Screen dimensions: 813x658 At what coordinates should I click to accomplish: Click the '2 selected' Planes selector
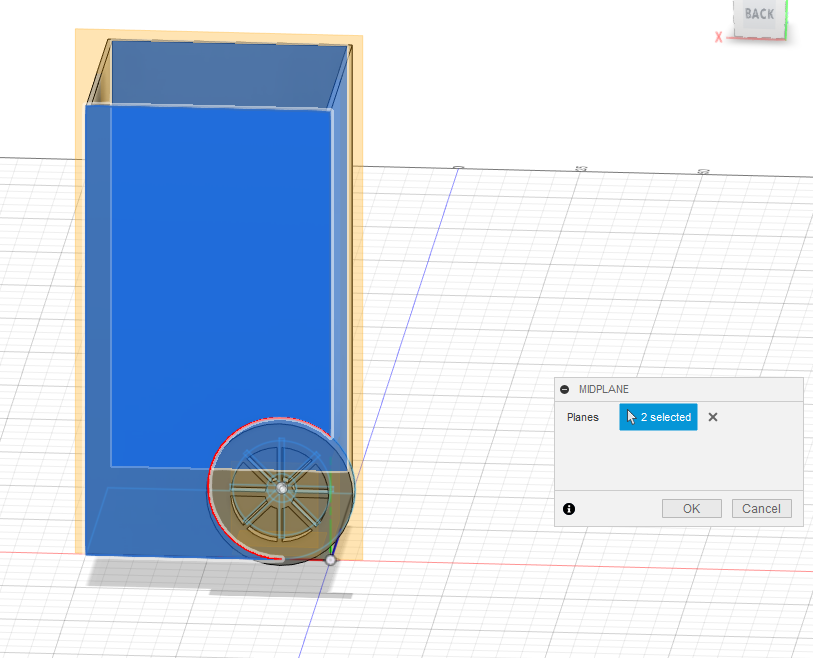point(658,417)
